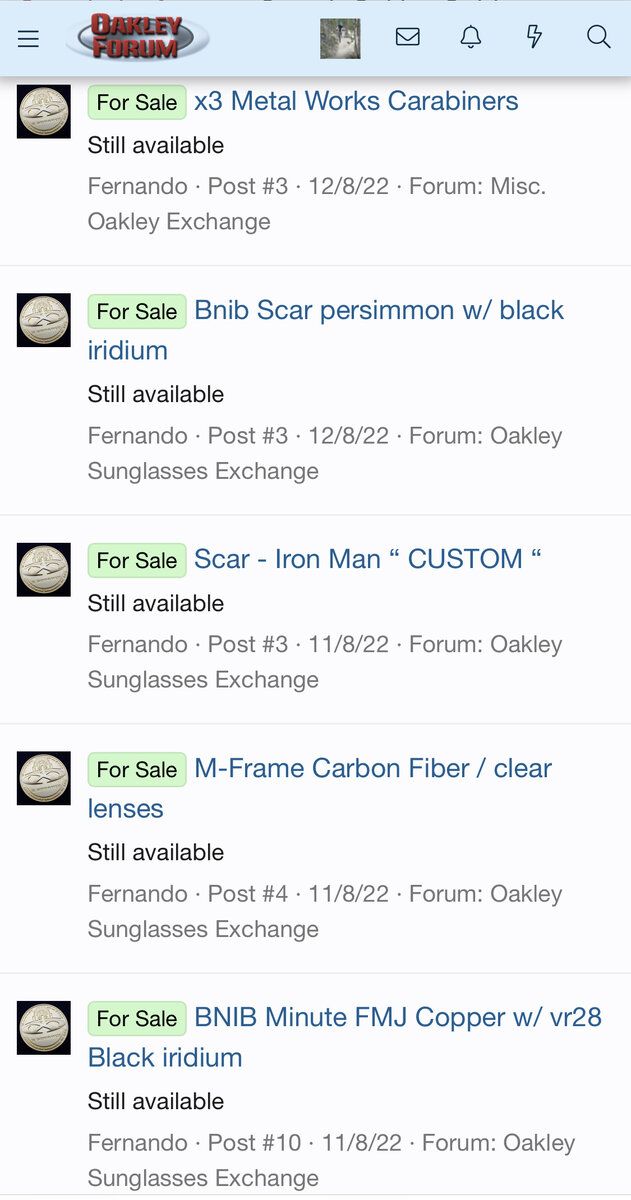The width and height of the screenshot is (631, 1200).
Task: Open the search magnifier icon
Action: coord(598,38)
